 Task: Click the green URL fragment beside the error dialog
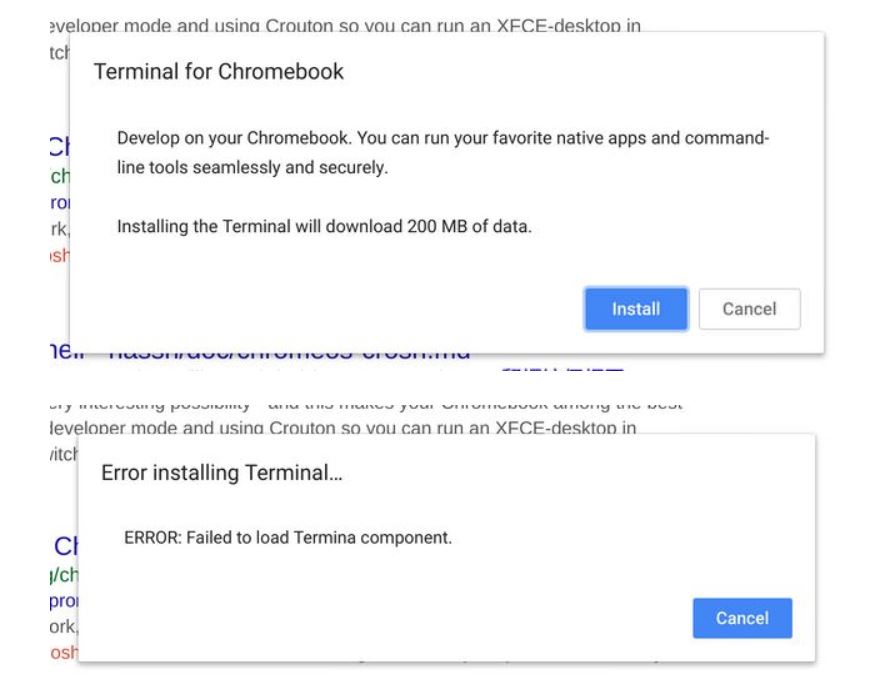(60, 575)
